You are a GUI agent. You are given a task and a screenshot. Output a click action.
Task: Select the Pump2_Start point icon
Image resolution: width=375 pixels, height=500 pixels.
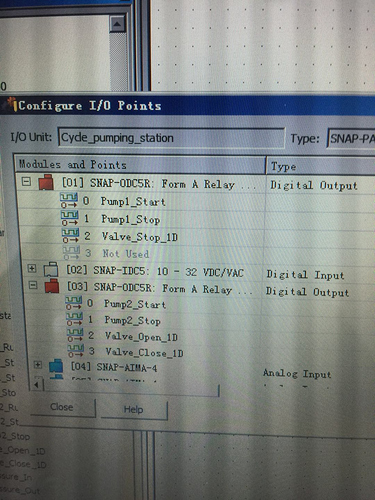pos(74,303)
